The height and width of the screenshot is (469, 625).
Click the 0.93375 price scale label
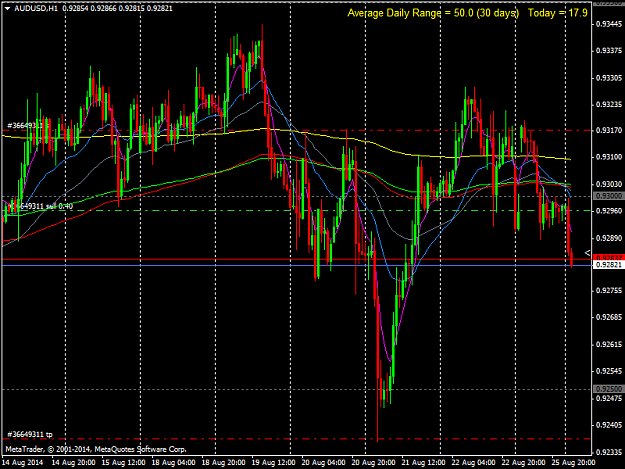[609, 51]
